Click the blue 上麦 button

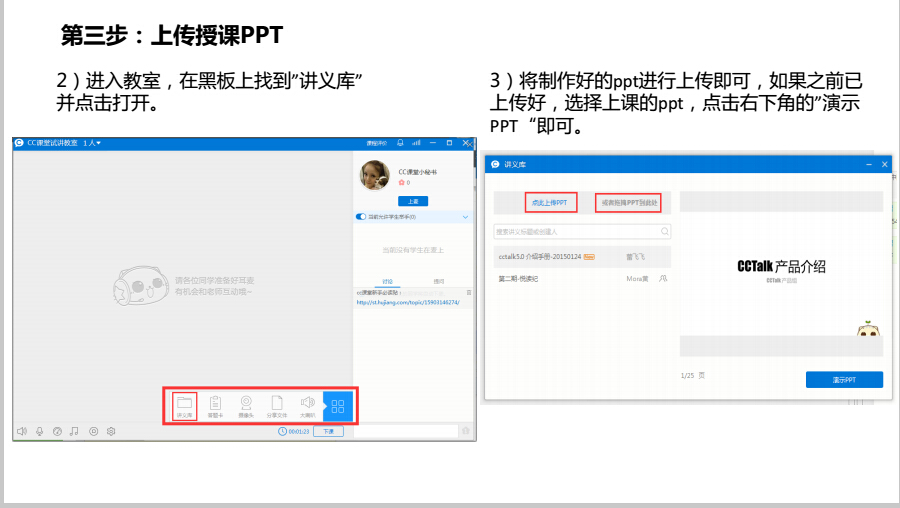tap(413, 201)
